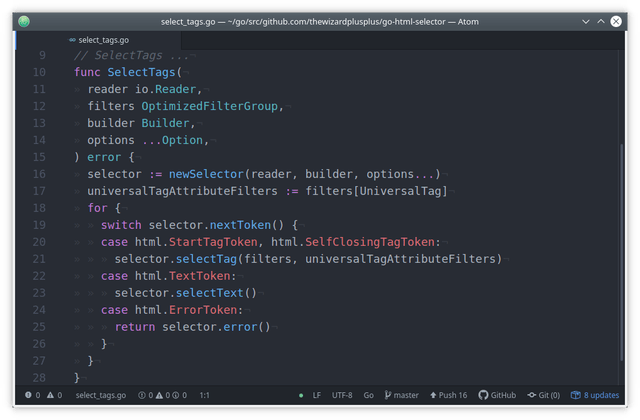Select the select_tags.go editor tab

[98, 40]
